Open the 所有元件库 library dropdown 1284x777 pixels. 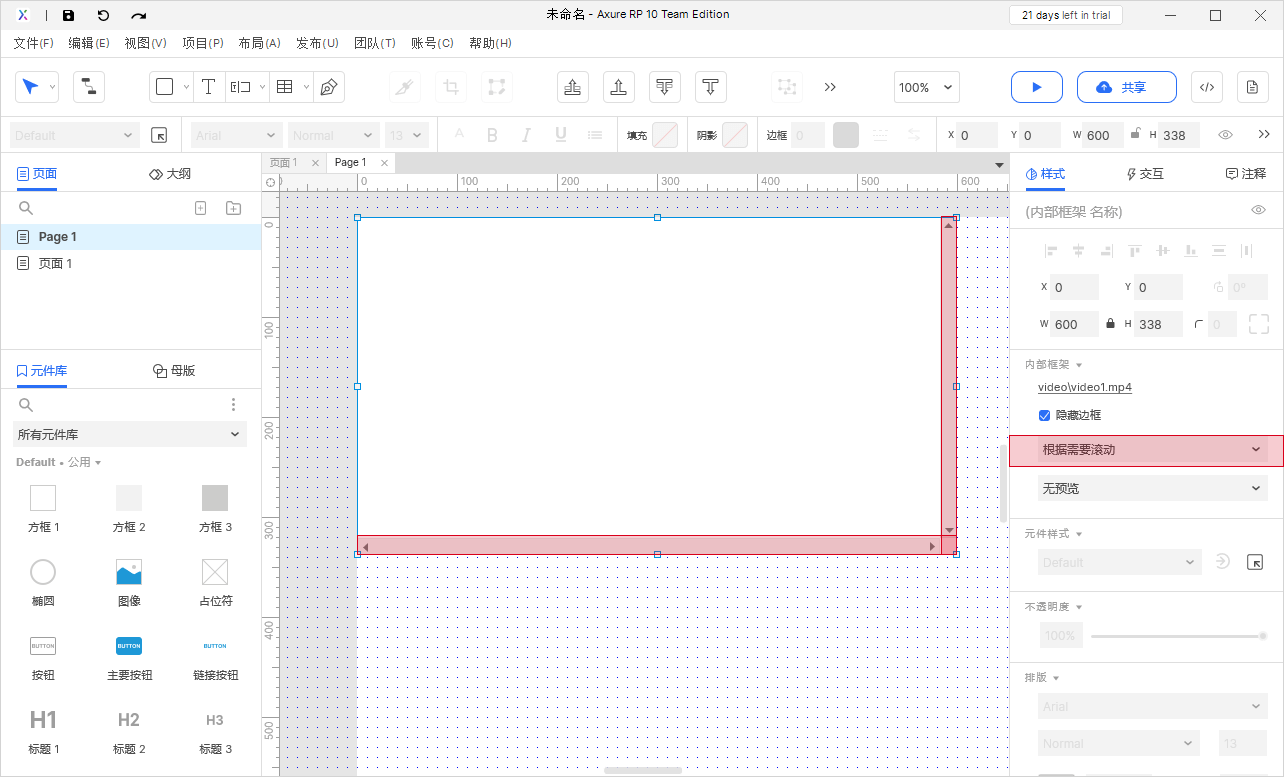[x=130, y=434]
